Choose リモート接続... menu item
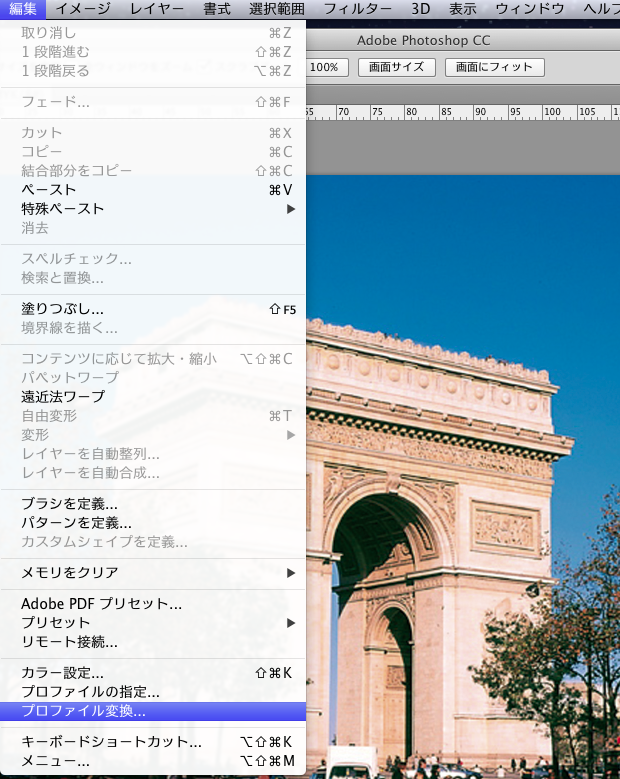The width and height of the screenshot is (620, 779). [x=153, y=642]
